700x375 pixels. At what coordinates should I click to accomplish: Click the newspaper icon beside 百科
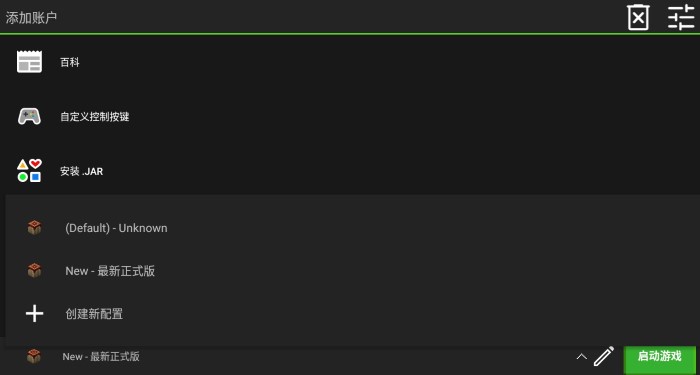[29, 62]
